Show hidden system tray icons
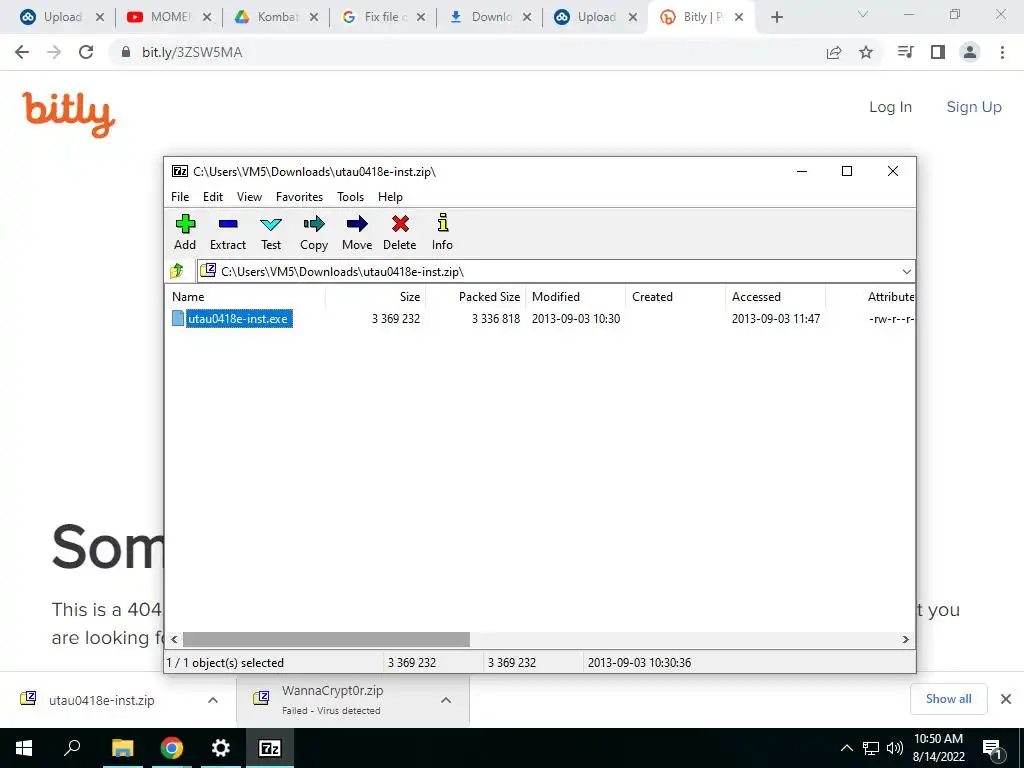The image size is (1024, 768). (x=846, y=748)
